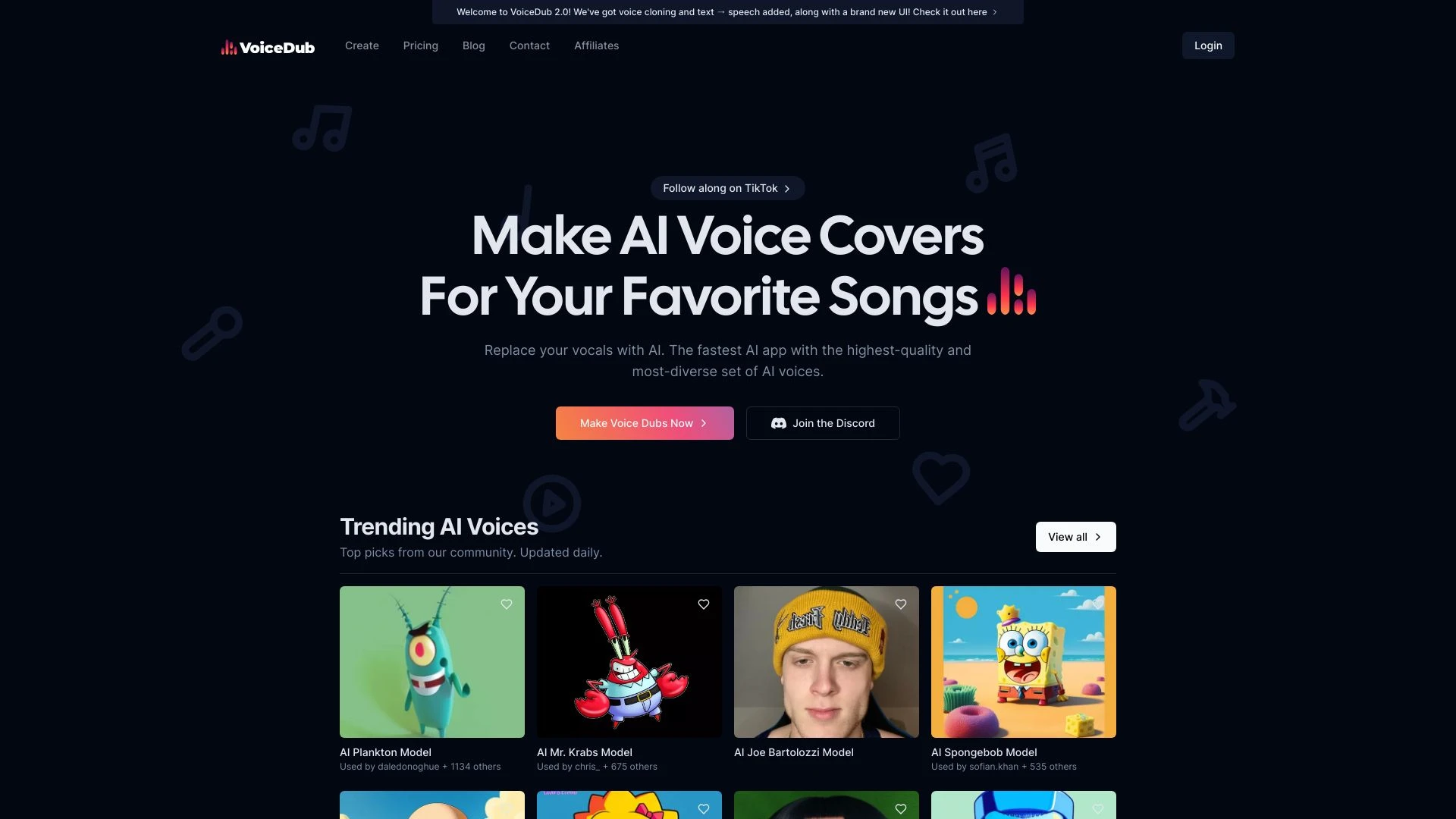Click the heart/favorite icon on Plankton card
The image size is (1456, 819).
[x=506, y=604]
